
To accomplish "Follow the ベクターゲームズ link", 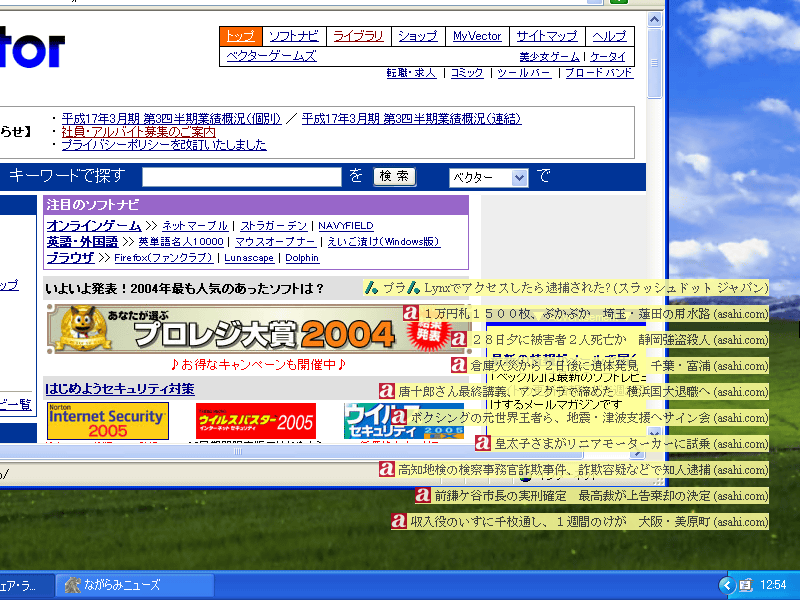I will click(271, 56).
